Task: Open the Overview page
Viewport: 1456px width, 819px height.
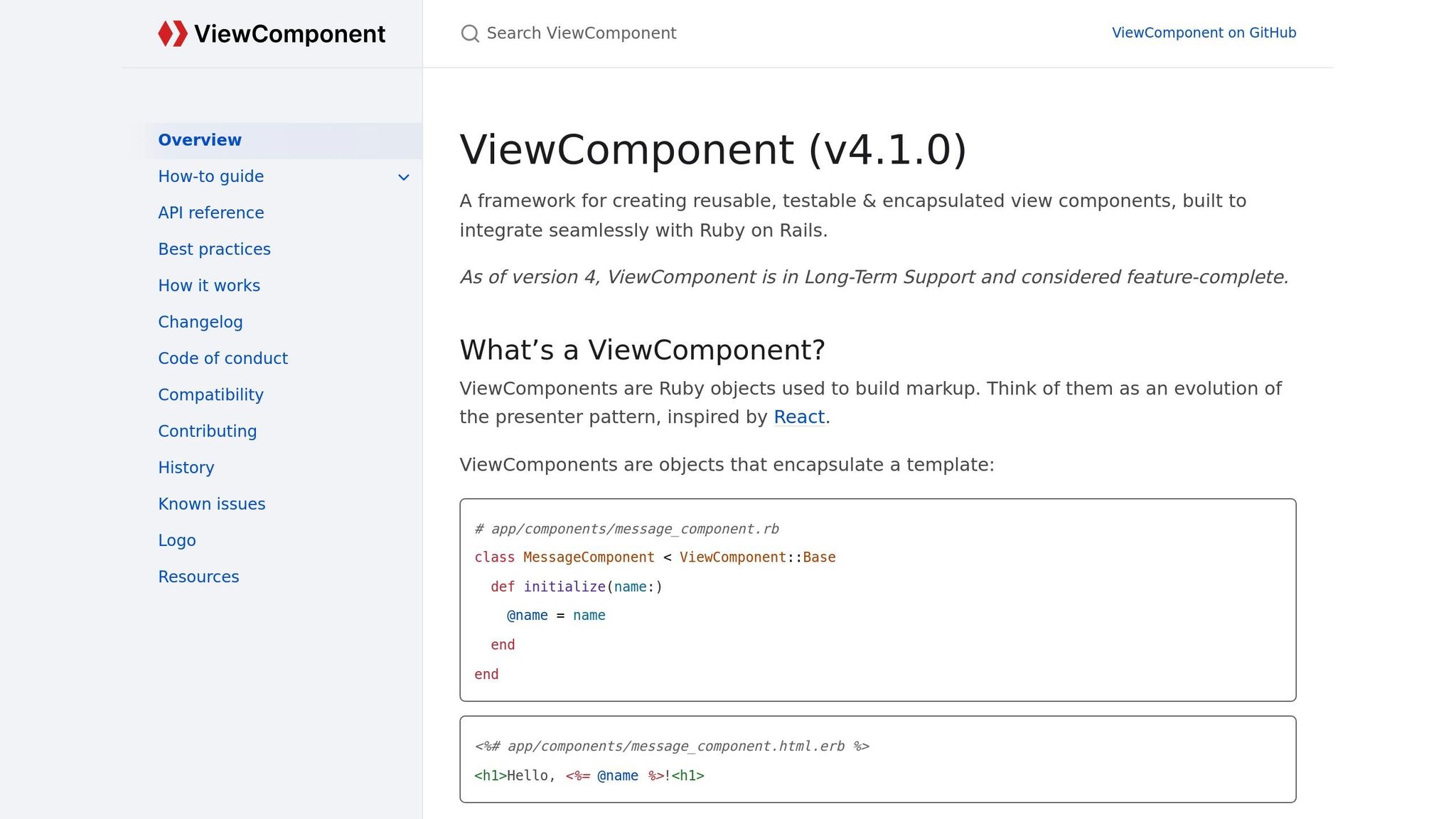Action: click(x=200, y=140)
